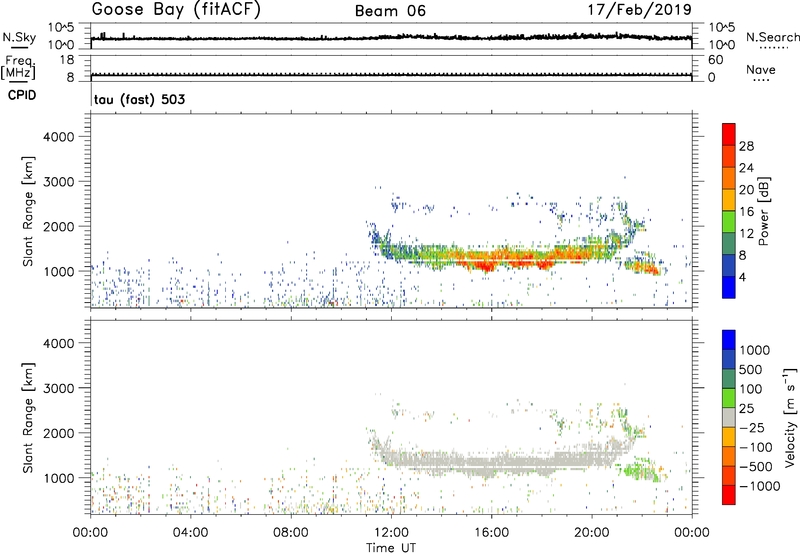Select the '12:00' time tick label
This screenshot has height=554, width=800.
click(391, 533)
